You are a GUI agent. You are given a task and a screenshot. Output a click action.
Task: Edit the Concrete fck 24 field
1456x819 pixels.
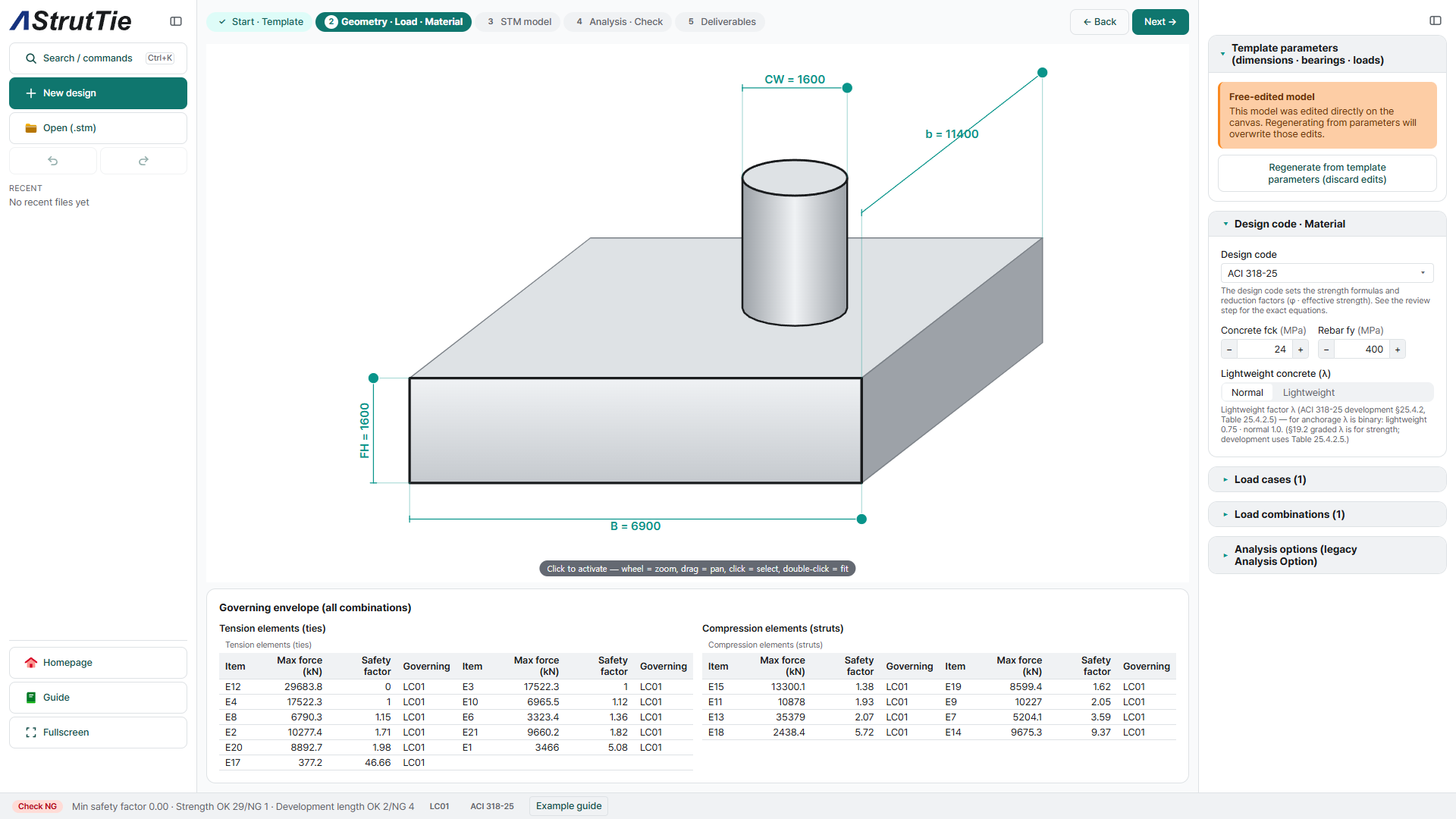pos(1265,350)
